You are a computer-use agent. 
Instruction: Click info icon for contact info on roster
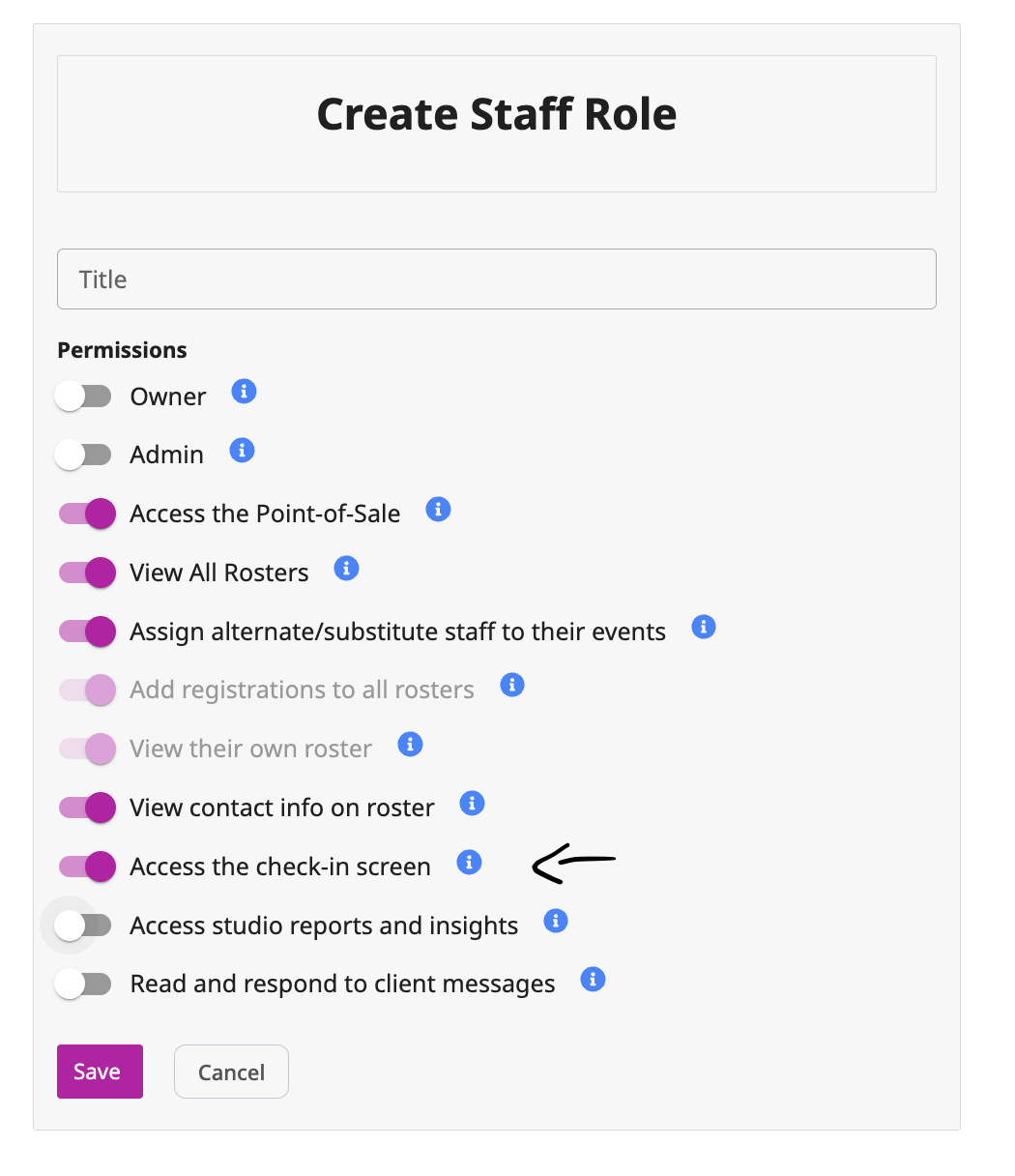[472, 803]
